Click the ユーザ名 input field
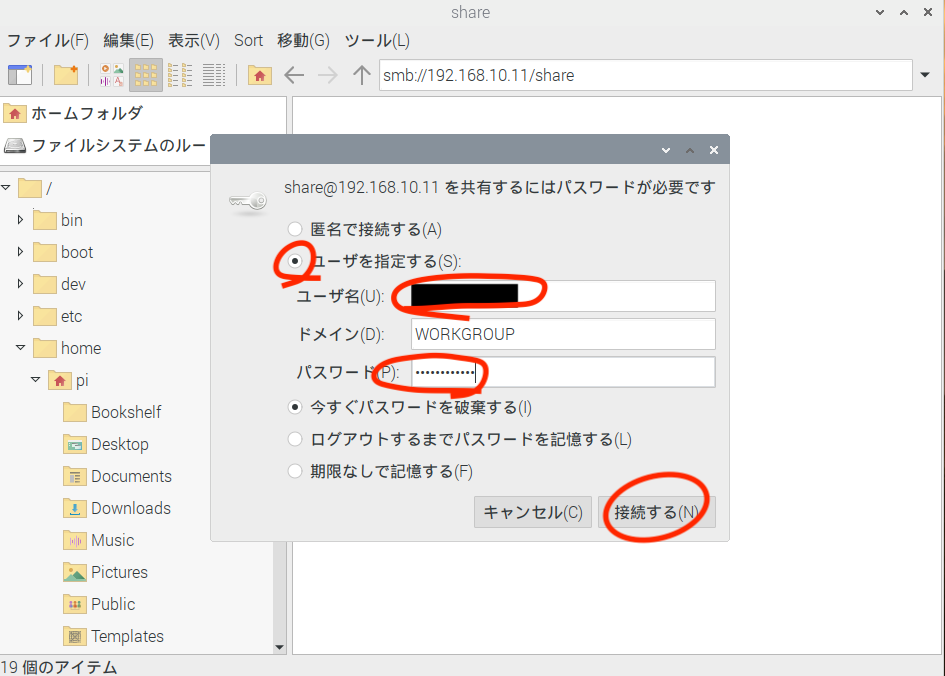 (563, 296)
